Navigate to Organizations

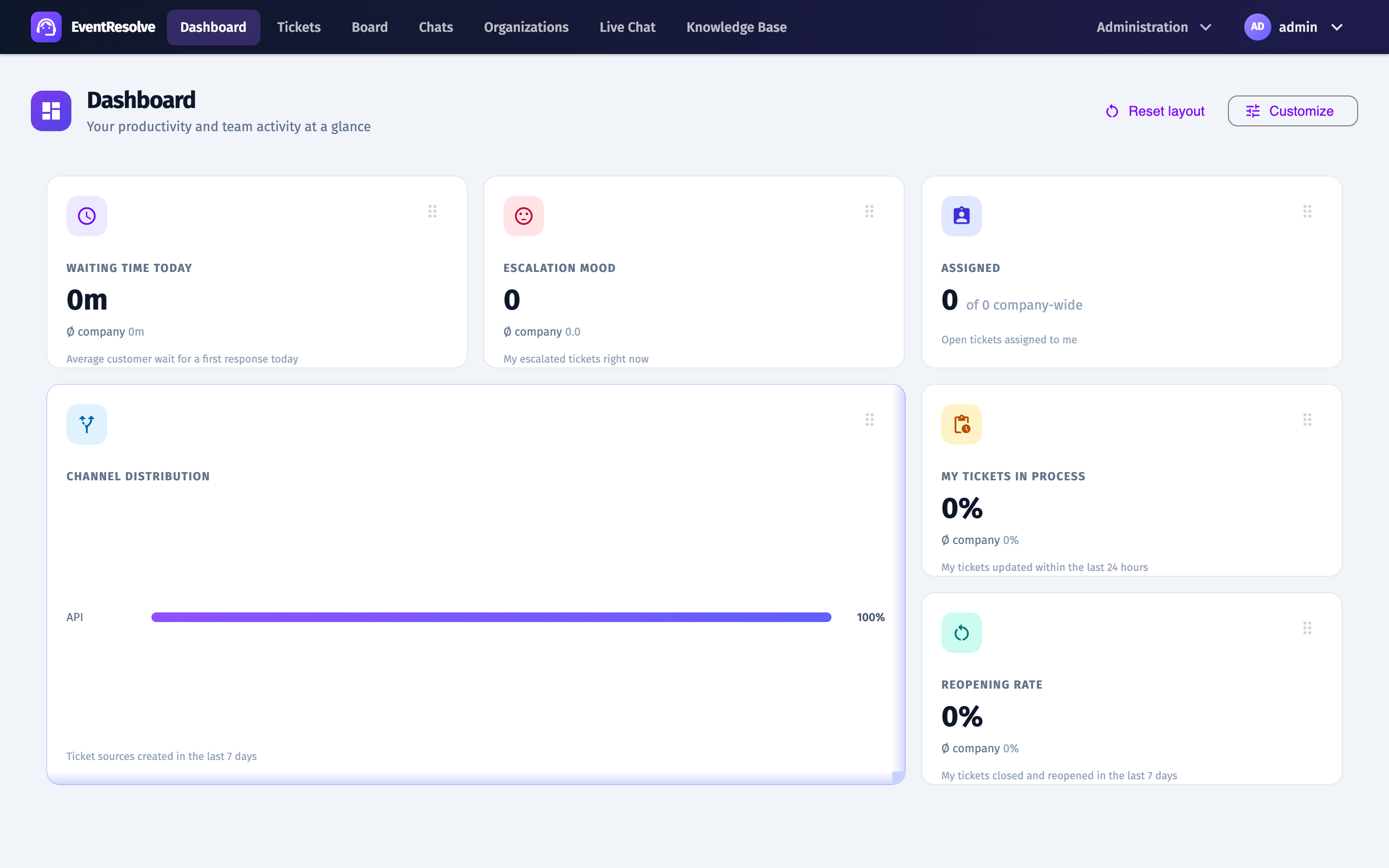click(526, 27)
